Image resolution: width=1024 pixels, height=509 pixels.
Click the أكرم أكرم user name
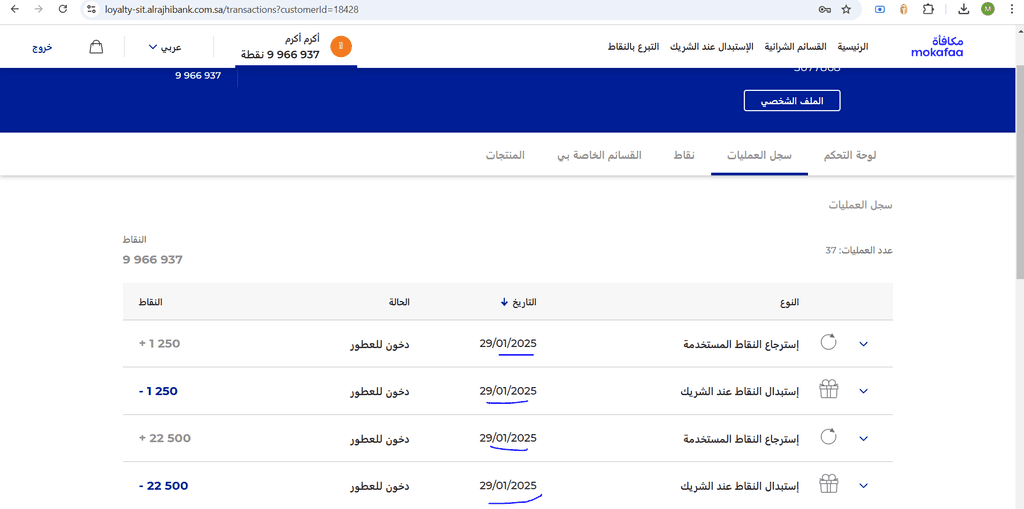tap(302, 40)
